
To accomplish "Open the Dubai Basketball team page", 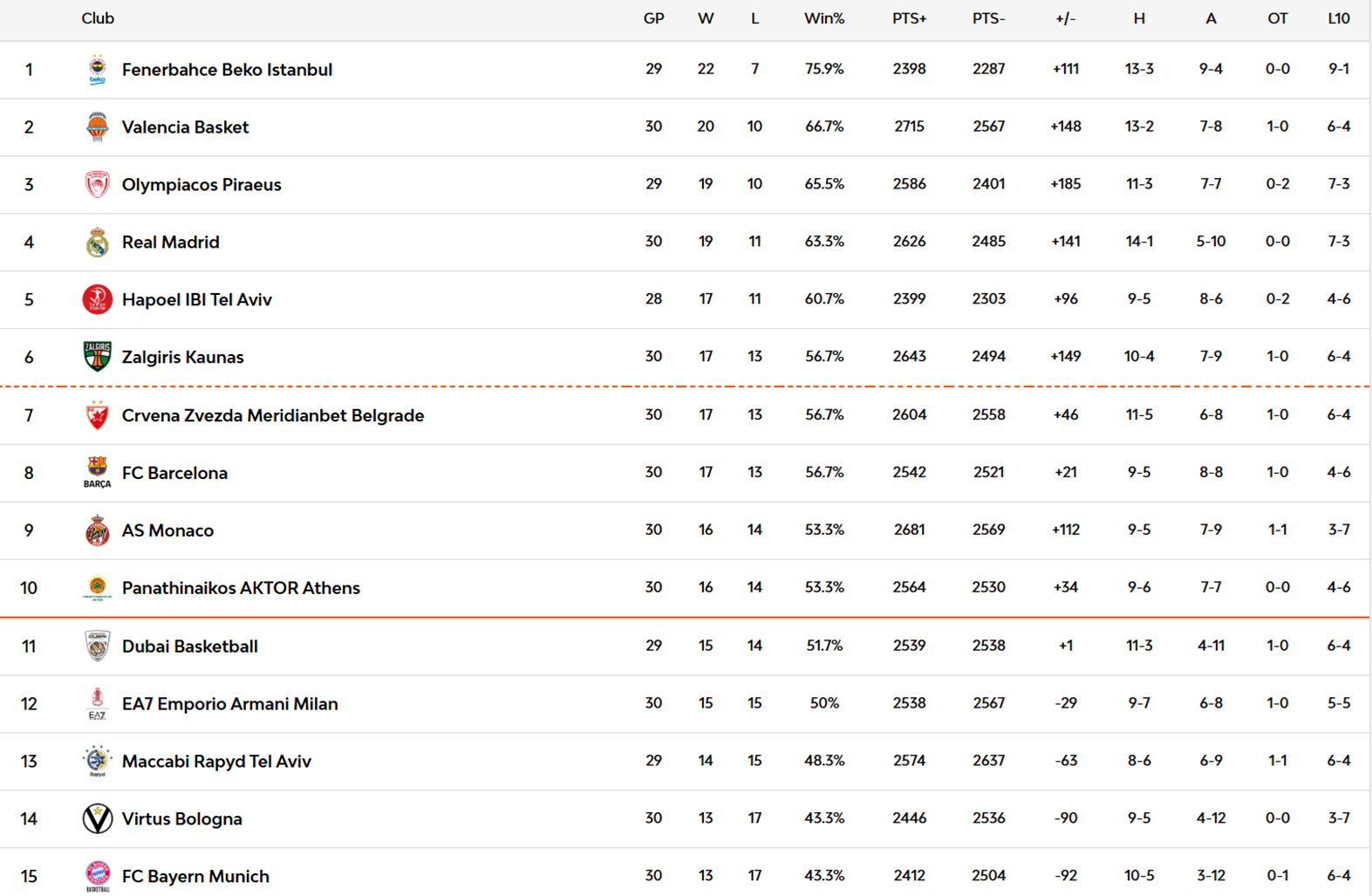I will tap(189, 646).
